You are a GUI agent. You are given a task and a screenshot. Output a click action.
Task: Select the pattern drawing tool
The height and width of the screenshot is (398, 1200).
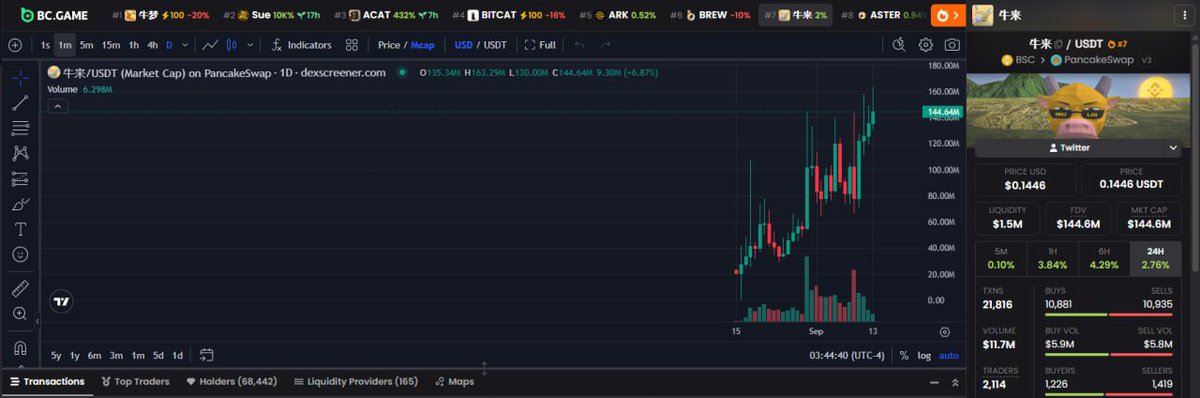coord(19,153)
